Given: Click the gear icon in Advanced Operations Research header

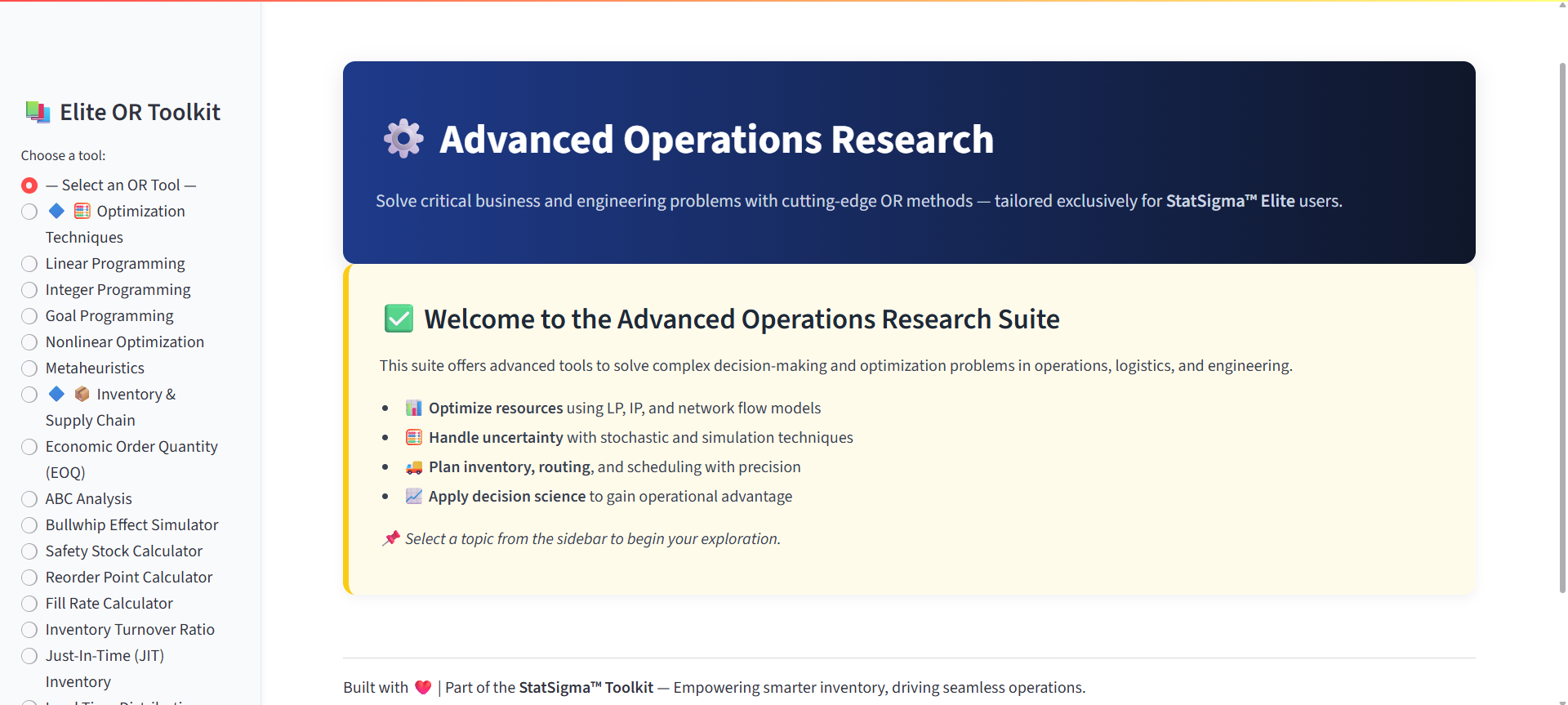Looking at the screenshot, I should (x=403, y=139).
